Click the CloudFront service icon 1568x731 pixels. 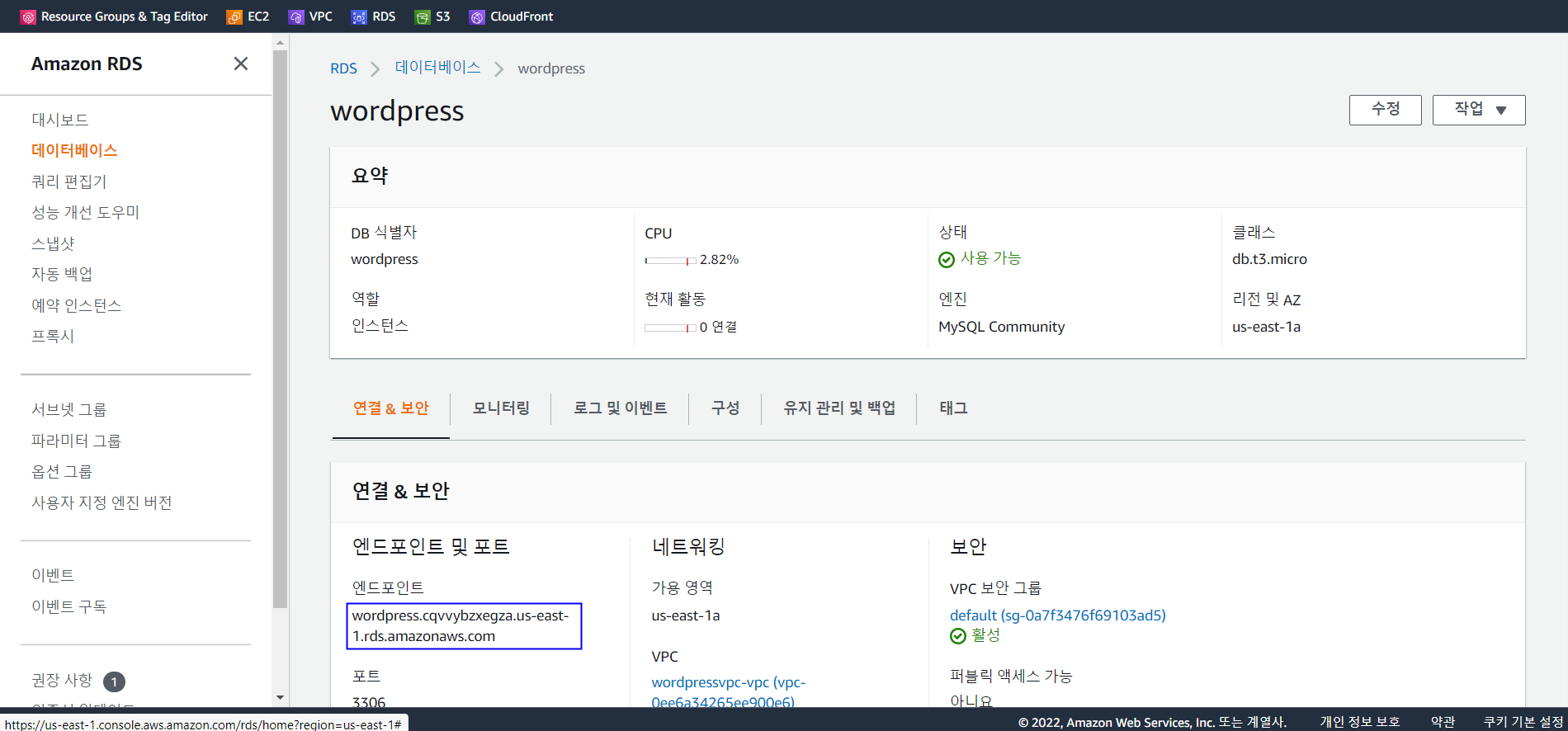pyautogui.click(x=477, y=17)
